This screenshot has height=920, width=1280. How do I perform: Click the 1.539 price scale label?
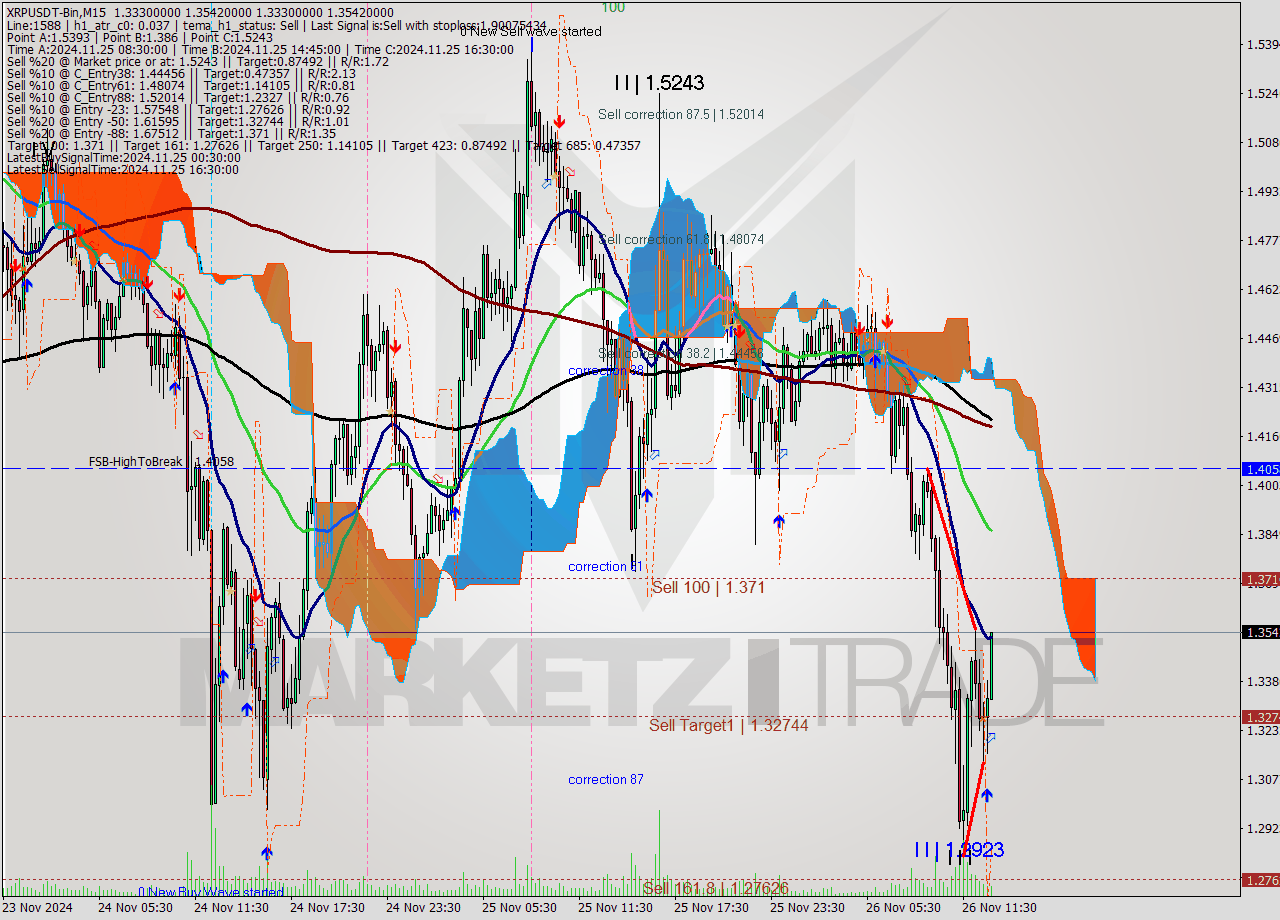coord(1262,45)
